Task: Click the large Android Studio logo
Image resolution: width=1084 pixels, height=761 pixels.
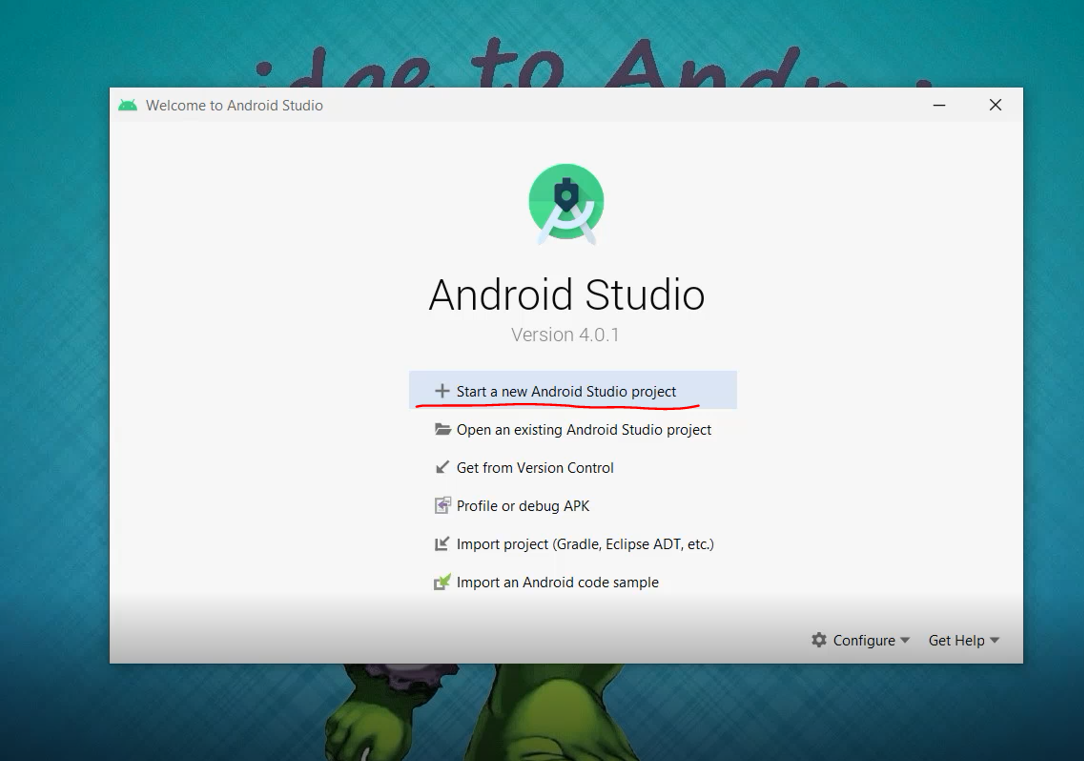Action: click(566, 204)
